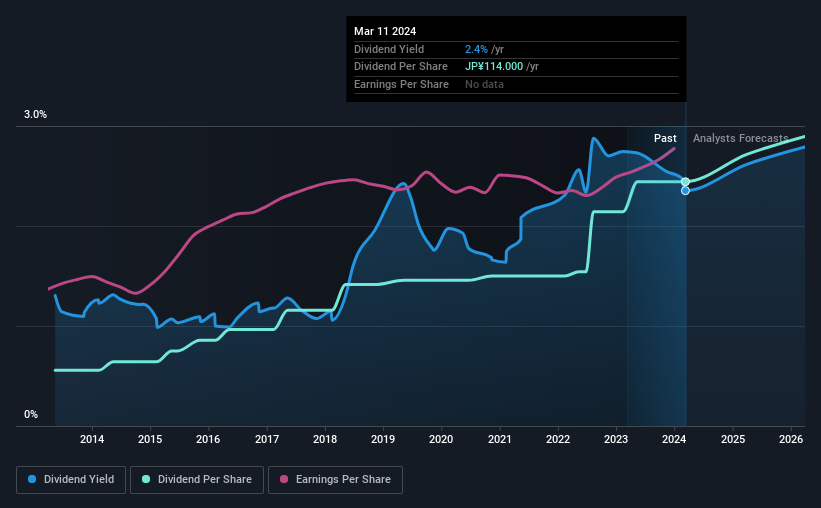The height and width of the screenshot is (508, 821).
Task: Toggle the Dividend Per Share legend series
Action: click(x=197, y=480)
